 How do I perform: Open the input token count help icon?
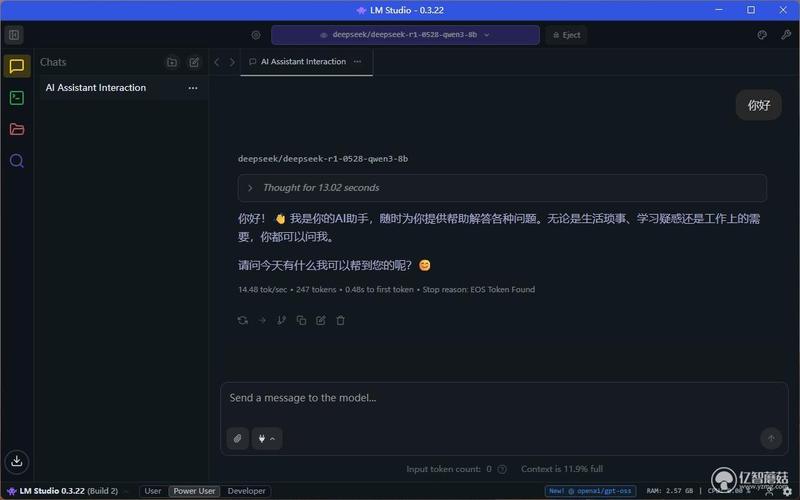[502, 469]
